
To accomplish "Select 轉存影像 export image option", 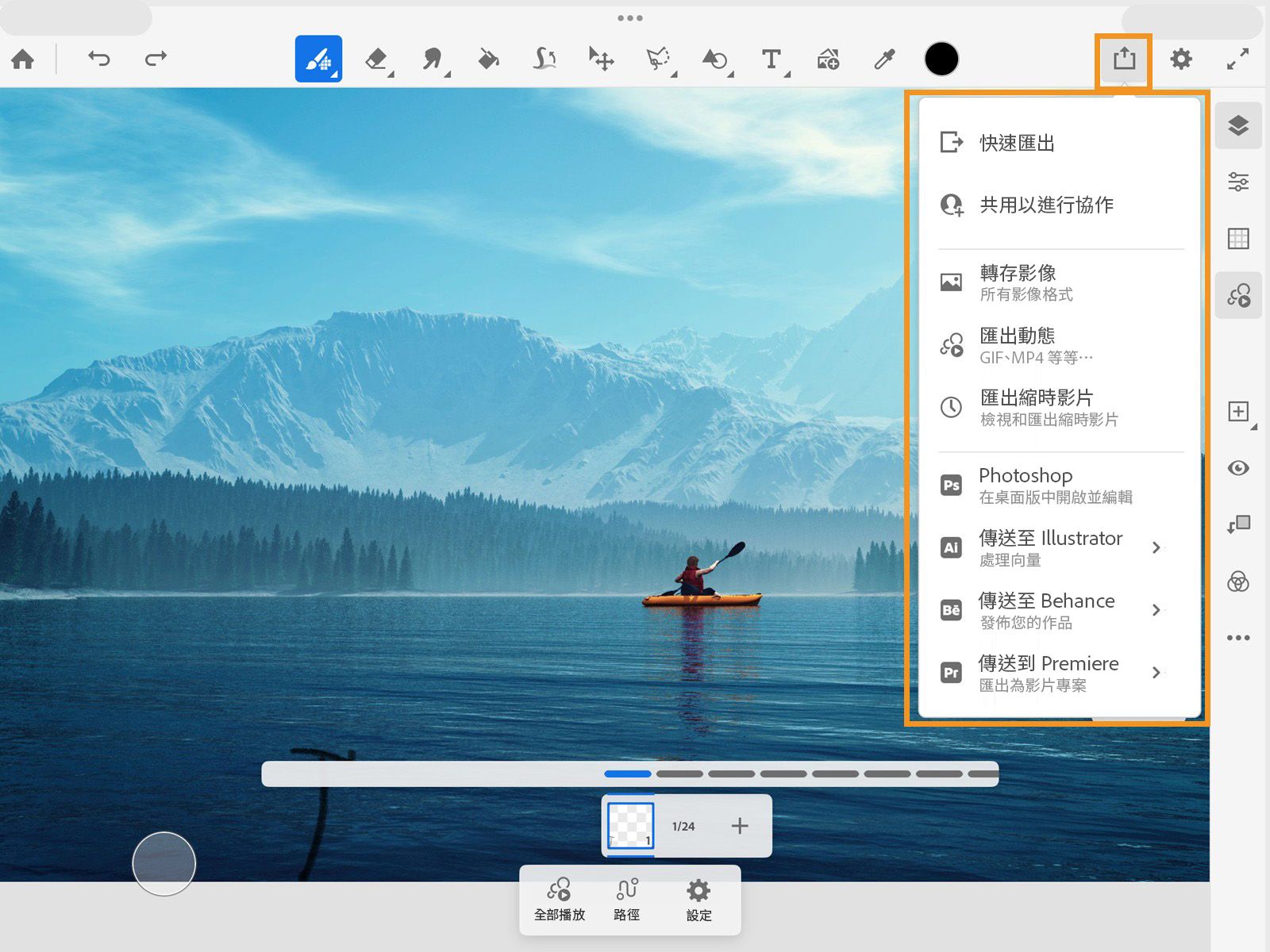I will click(1060, 282).
